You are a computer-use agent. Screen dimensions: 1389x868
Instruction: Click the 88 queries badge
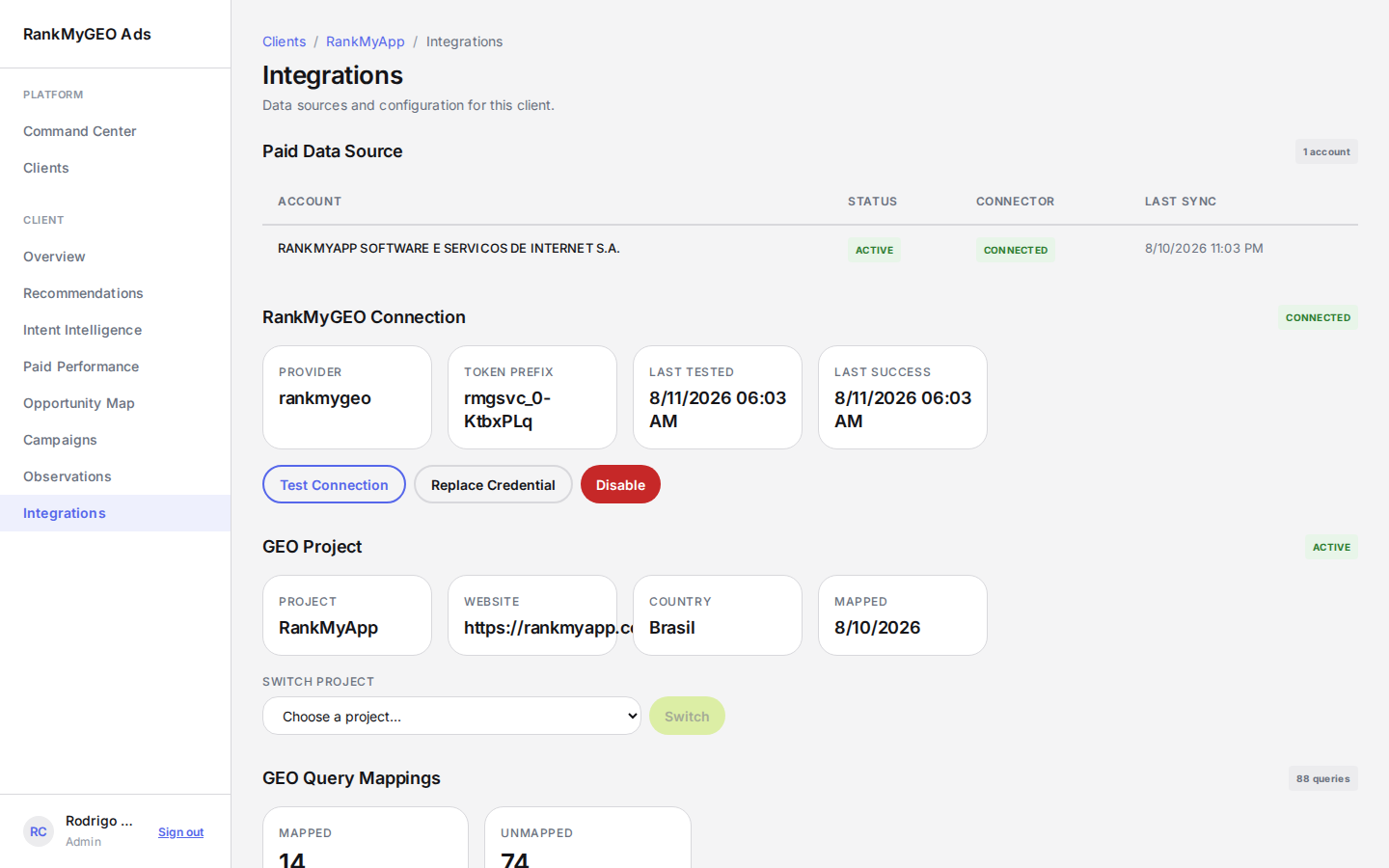(x=1323, y=778)
